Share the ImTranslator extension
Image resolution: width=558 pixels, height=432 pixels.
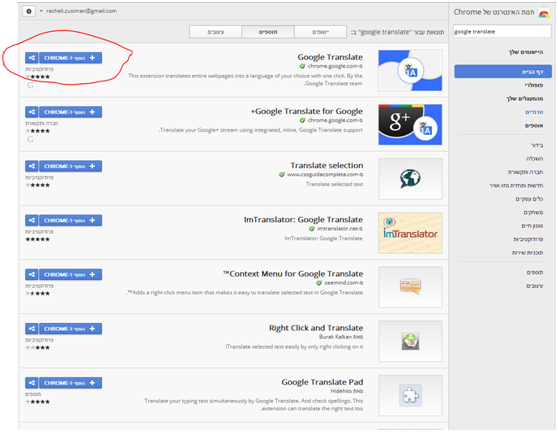[32, 220]
